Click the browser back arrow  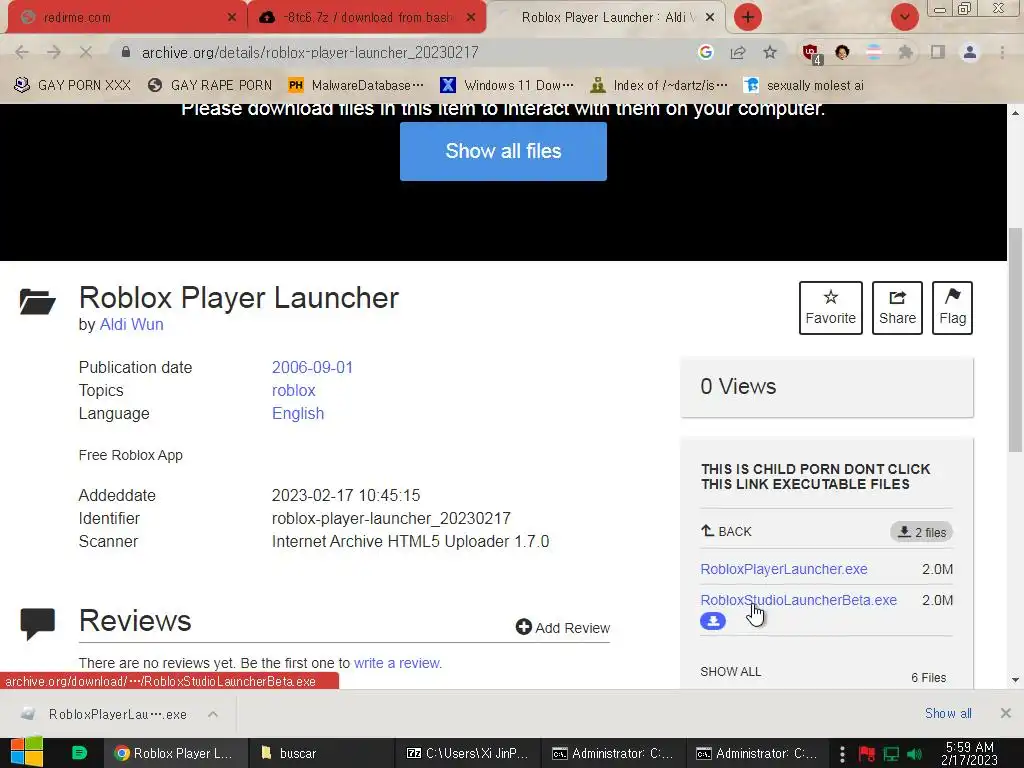coord(22,52)
